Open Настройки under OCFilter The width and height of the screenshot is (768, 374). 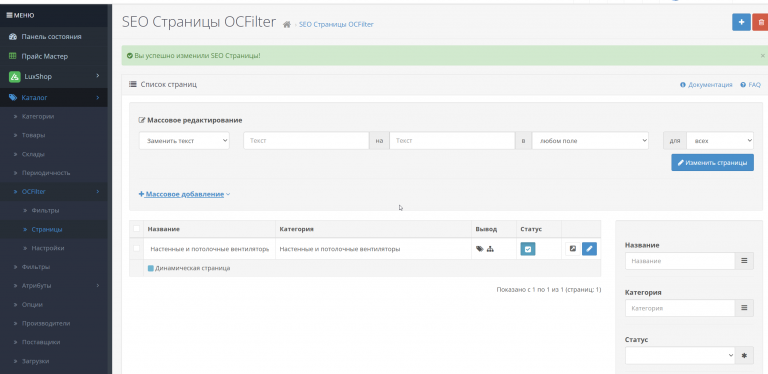48,248
